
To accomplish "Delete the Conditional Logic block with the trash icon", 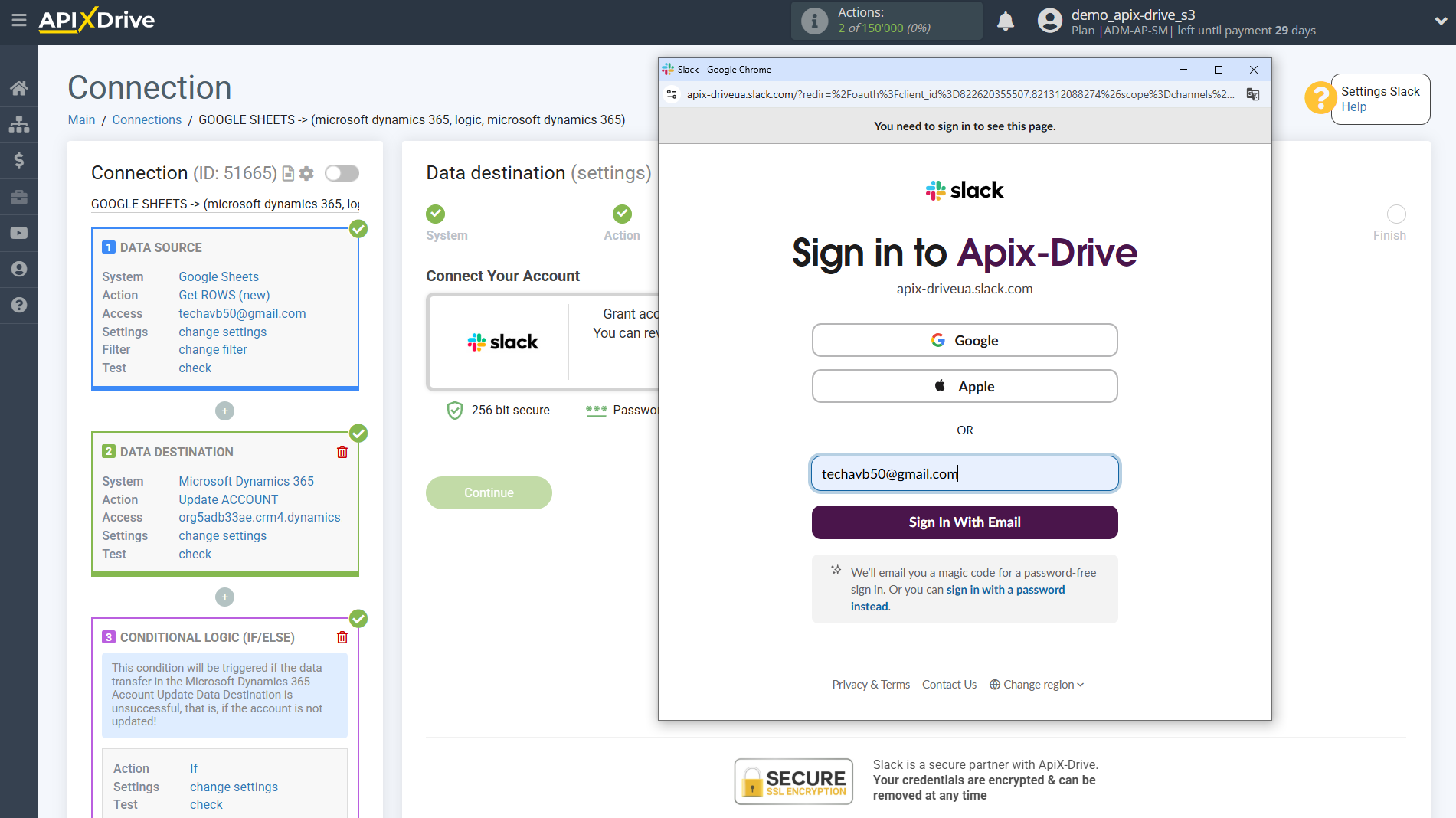I will coord(342,637).
